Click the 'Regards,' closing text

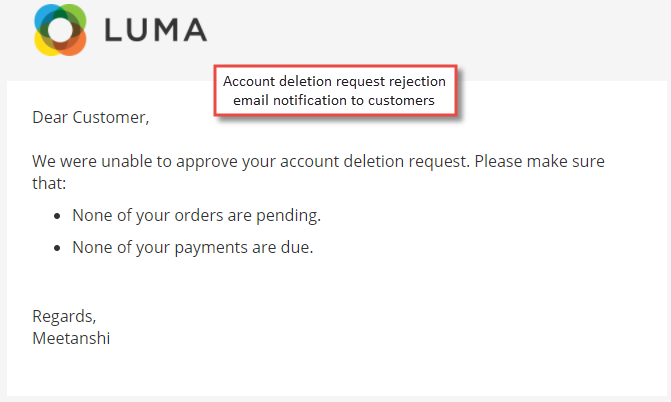pos(64,316)
